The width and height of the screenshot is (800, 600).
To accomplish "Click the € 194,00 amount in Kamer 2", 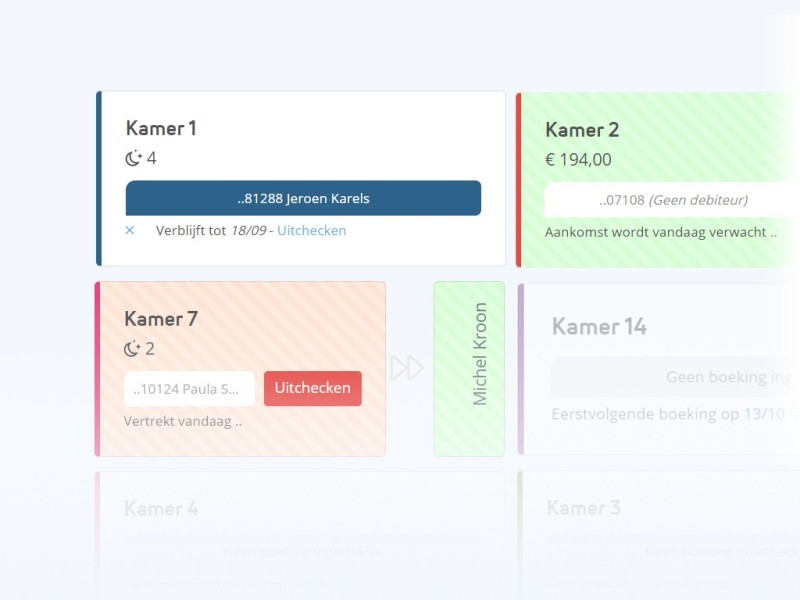I will (578, 160).
